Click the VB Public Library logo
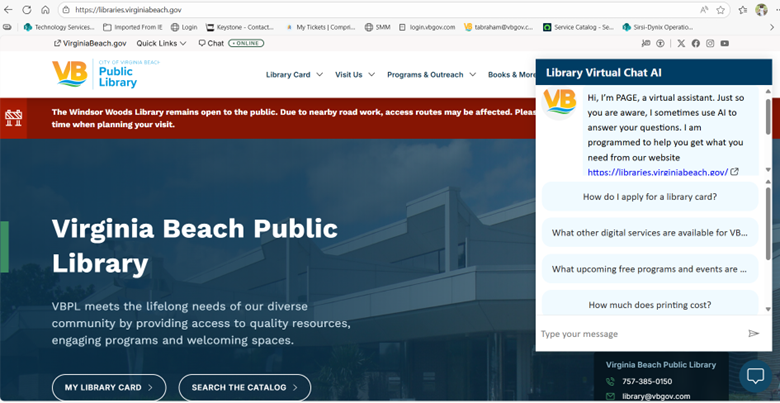The image size is (780, 403). 95,74
